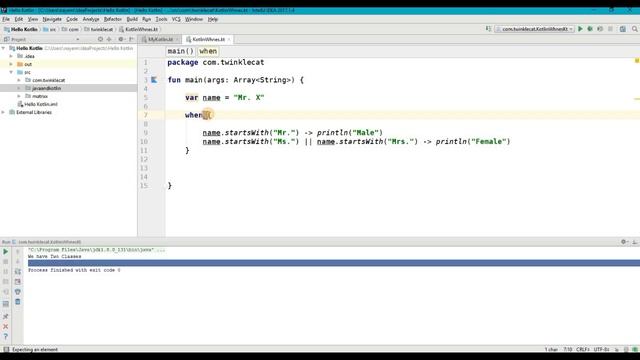Open Project panel settings gear
The image size is (640, 360).
[x=121, y=39]
